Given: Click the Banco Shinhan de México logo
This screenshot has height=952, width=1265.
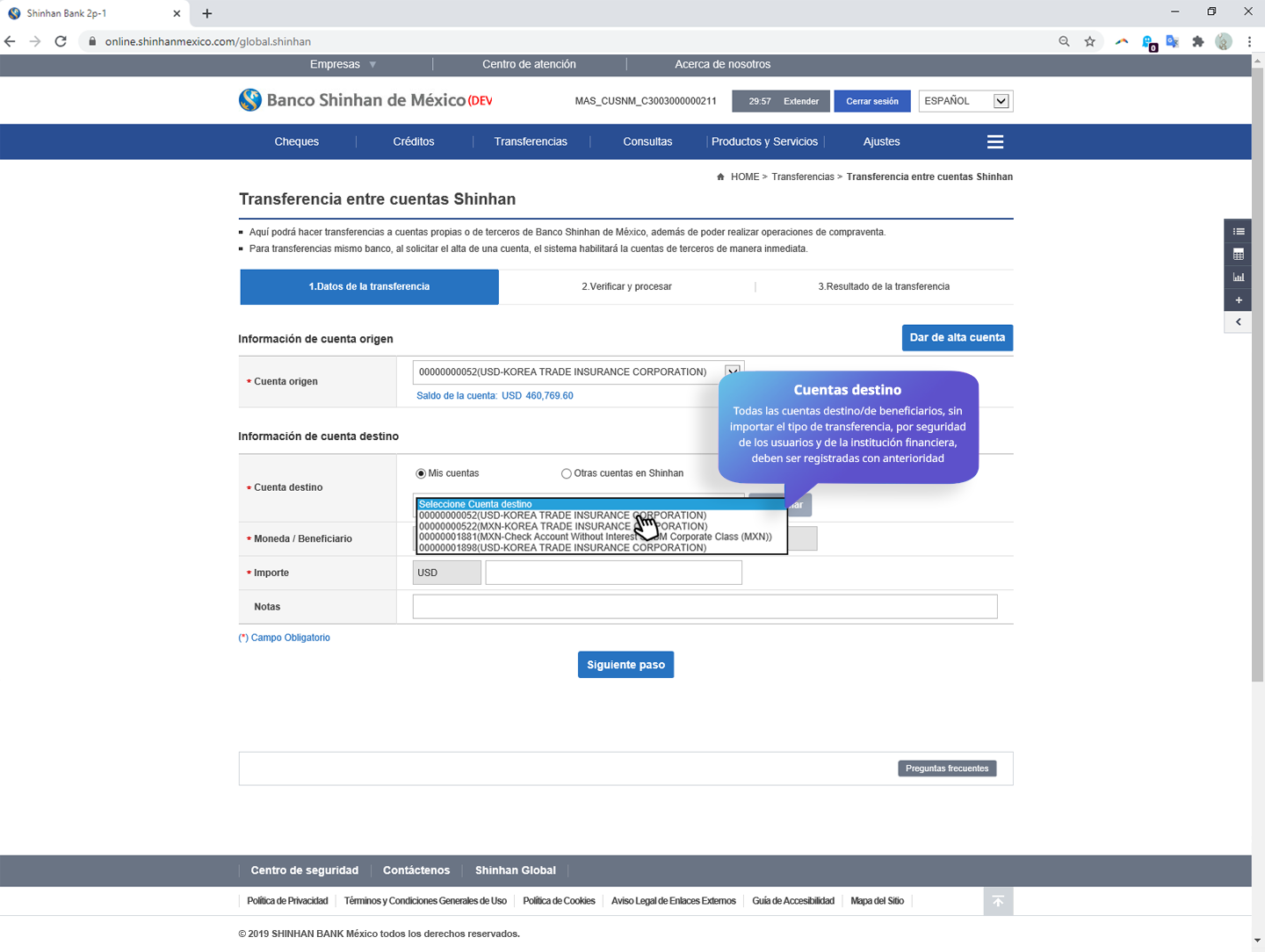Looking at the screenshot, I should 365,100.
